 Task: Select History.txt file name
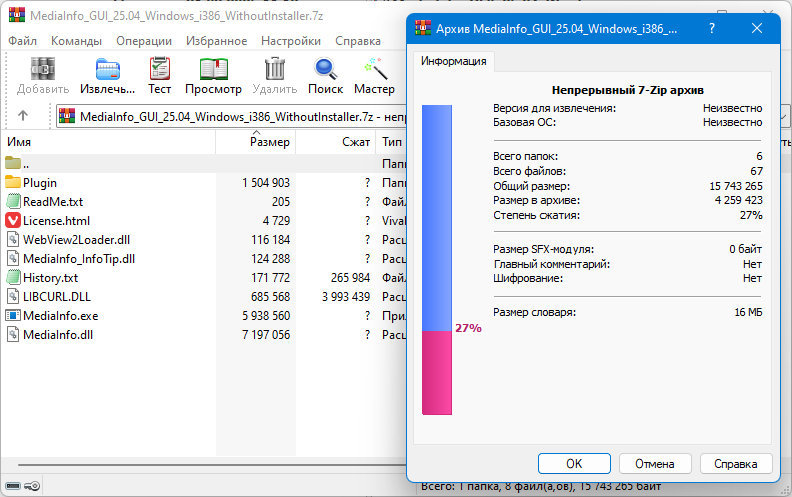click(x=51, y=278)
